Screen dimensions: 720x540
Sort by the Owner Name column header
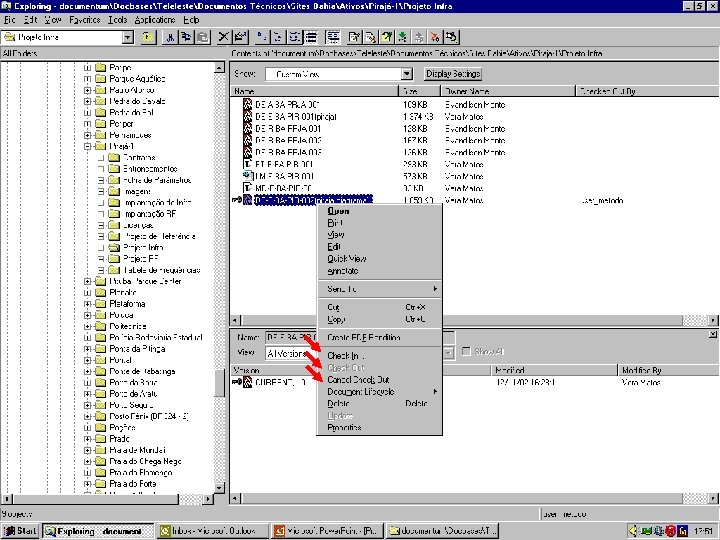pos(508,91)
